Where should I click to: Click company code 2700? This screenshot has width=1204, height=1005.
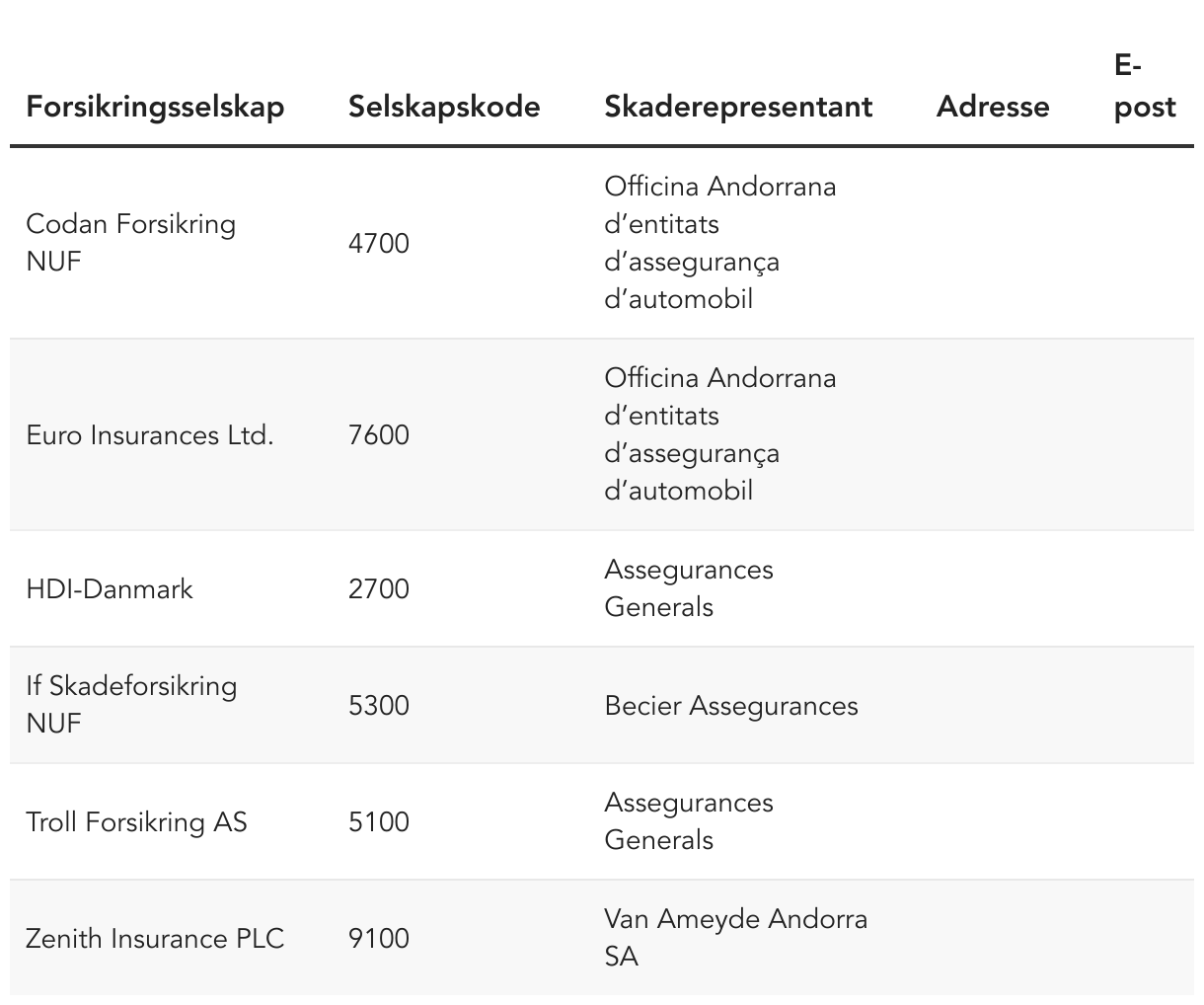[x=378, y=589]
